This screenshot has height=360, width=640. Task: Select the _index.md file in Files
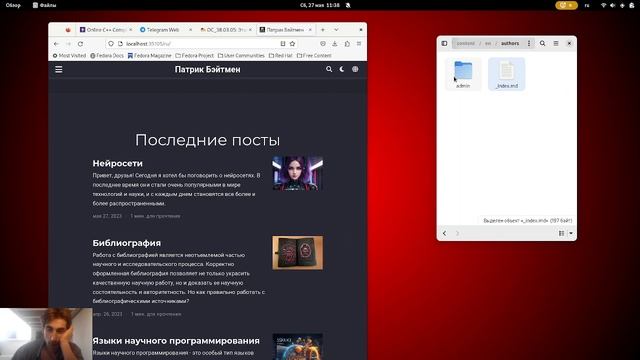point(507,74)
